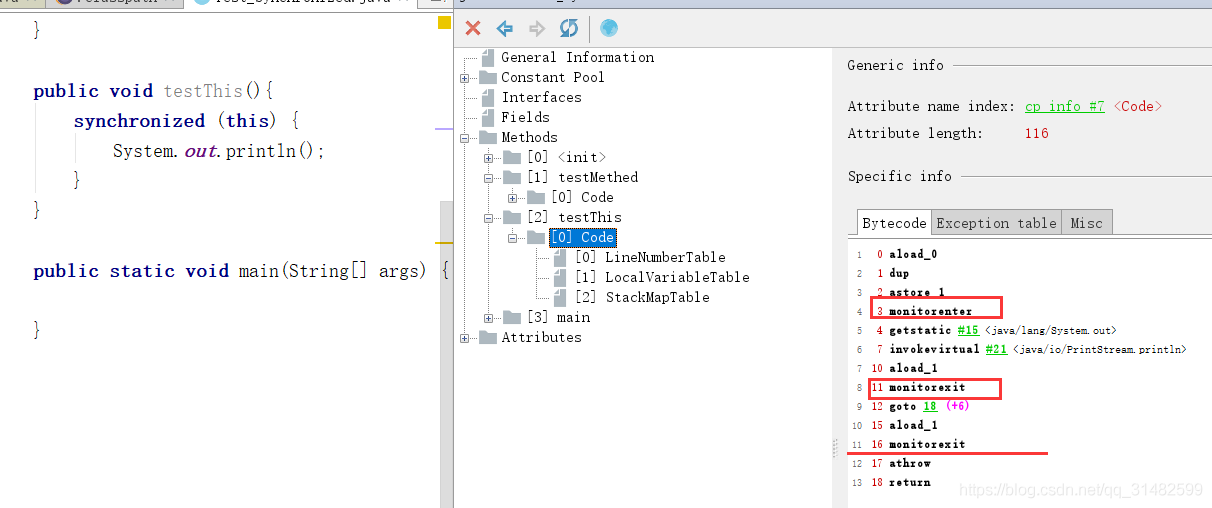Expand the [0] <init> method node

[x=489, y=158]
